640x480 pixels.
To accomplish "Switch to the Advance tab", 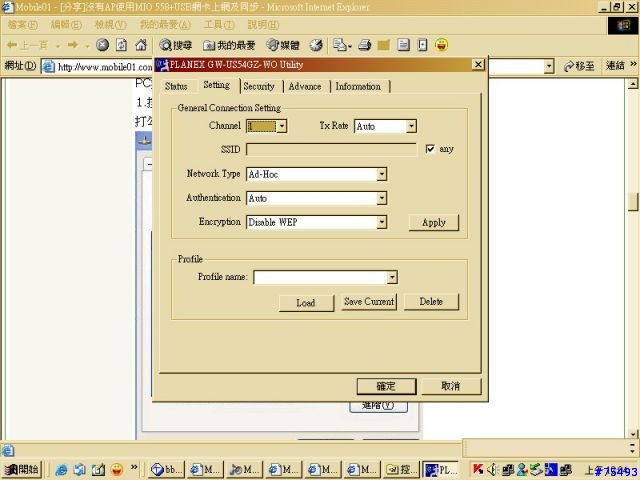I will click(x=305, y=86).
